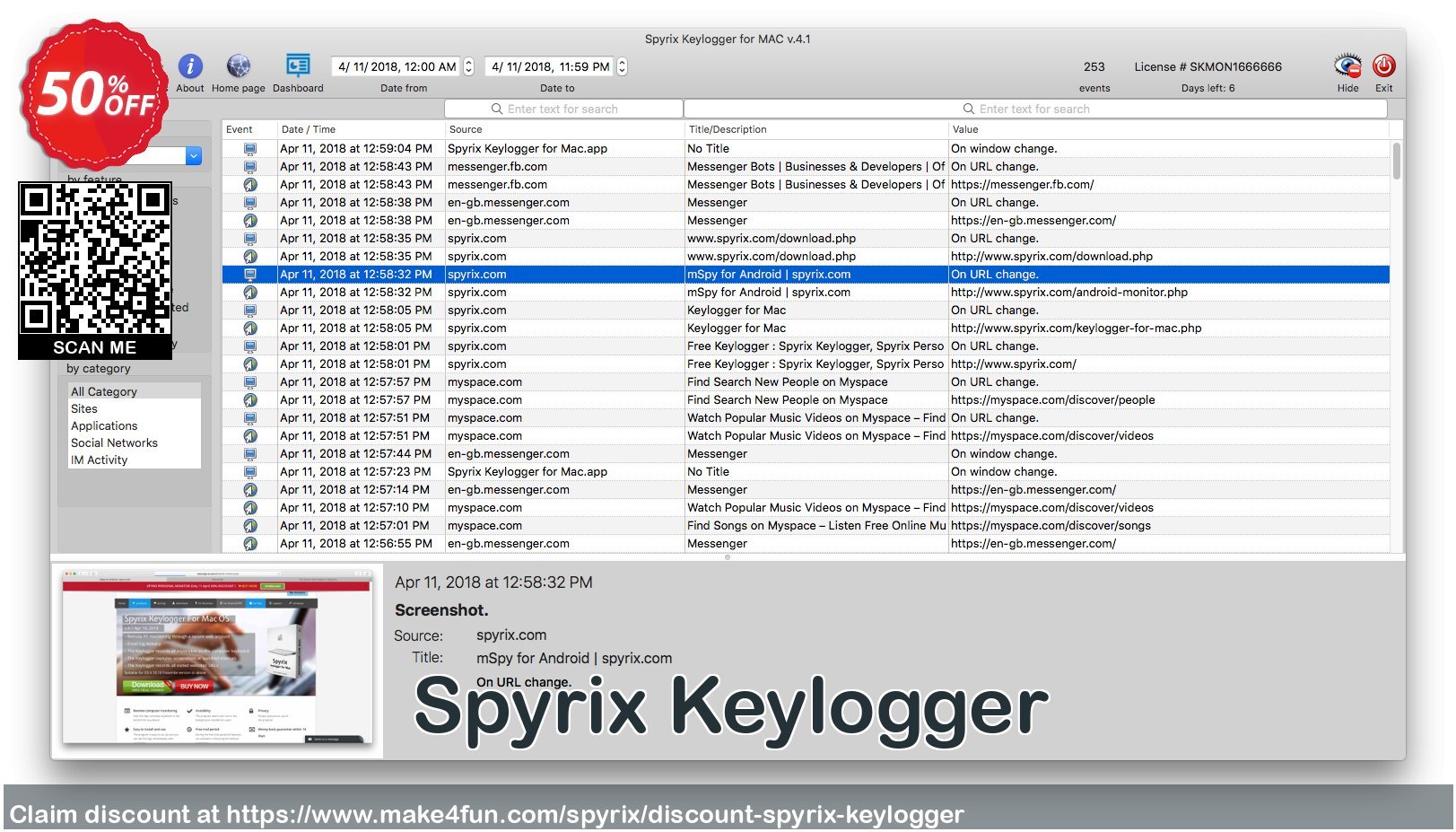Viewport: 1456px width, 832px height.
Task: Click the URL icon for the 12:58:38 PM https://en-gb.messenger.com/ row
Action: [250, 221]
